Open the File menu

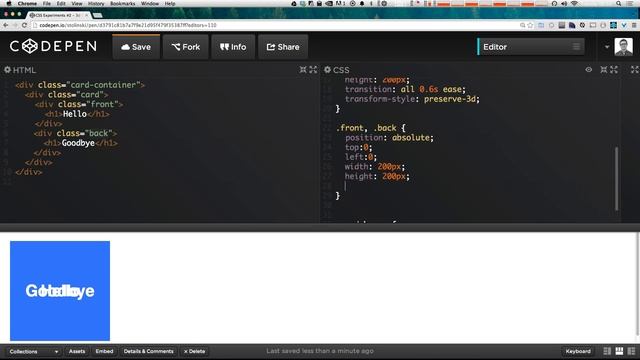click(47, 4)
